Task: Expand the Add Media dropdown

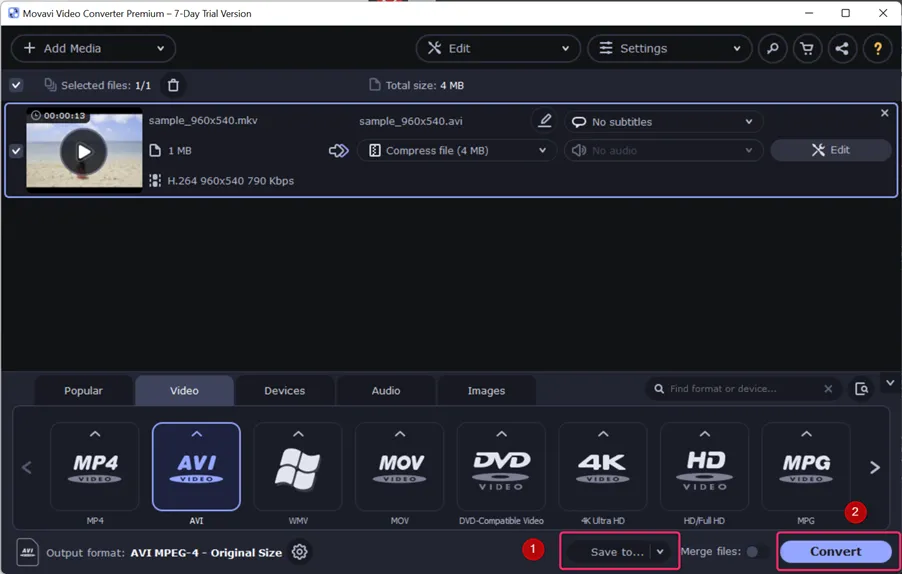Action: 93,48
